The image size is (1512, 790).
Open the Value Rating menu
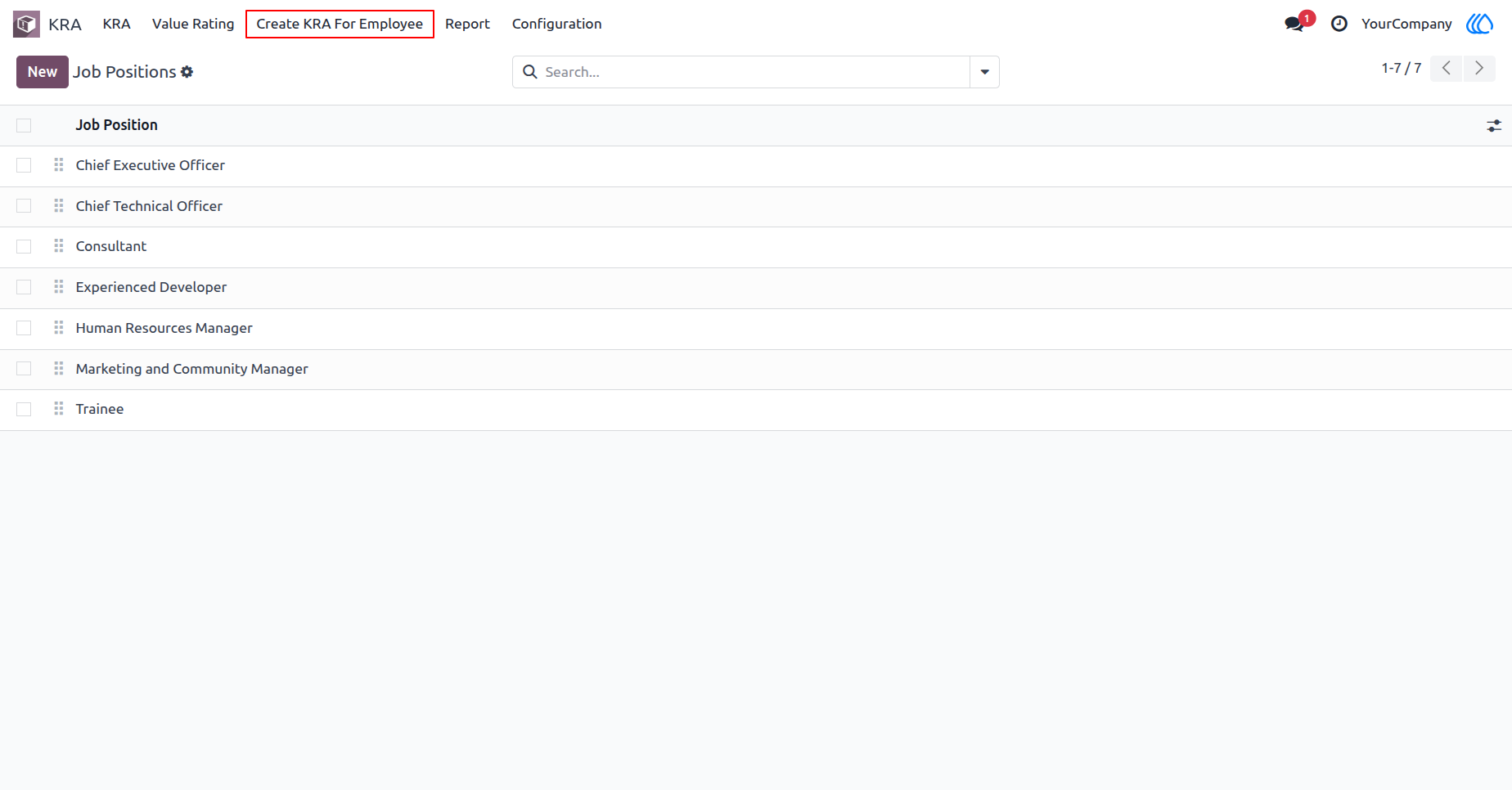point(193,24)
